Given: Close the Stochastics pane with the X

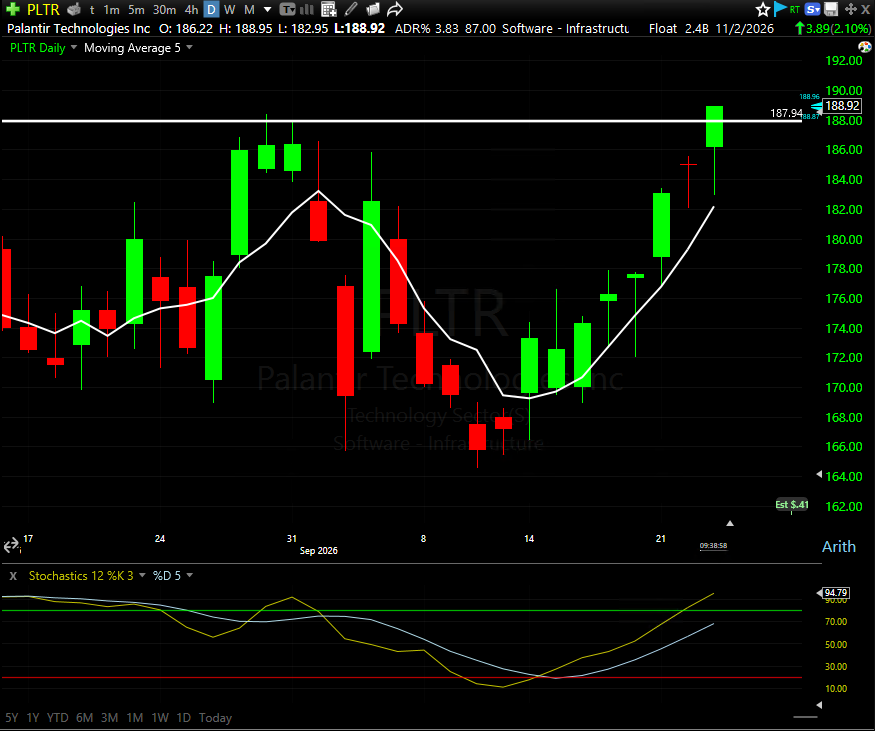Looking at the screenshot, I should click(13, 576).
